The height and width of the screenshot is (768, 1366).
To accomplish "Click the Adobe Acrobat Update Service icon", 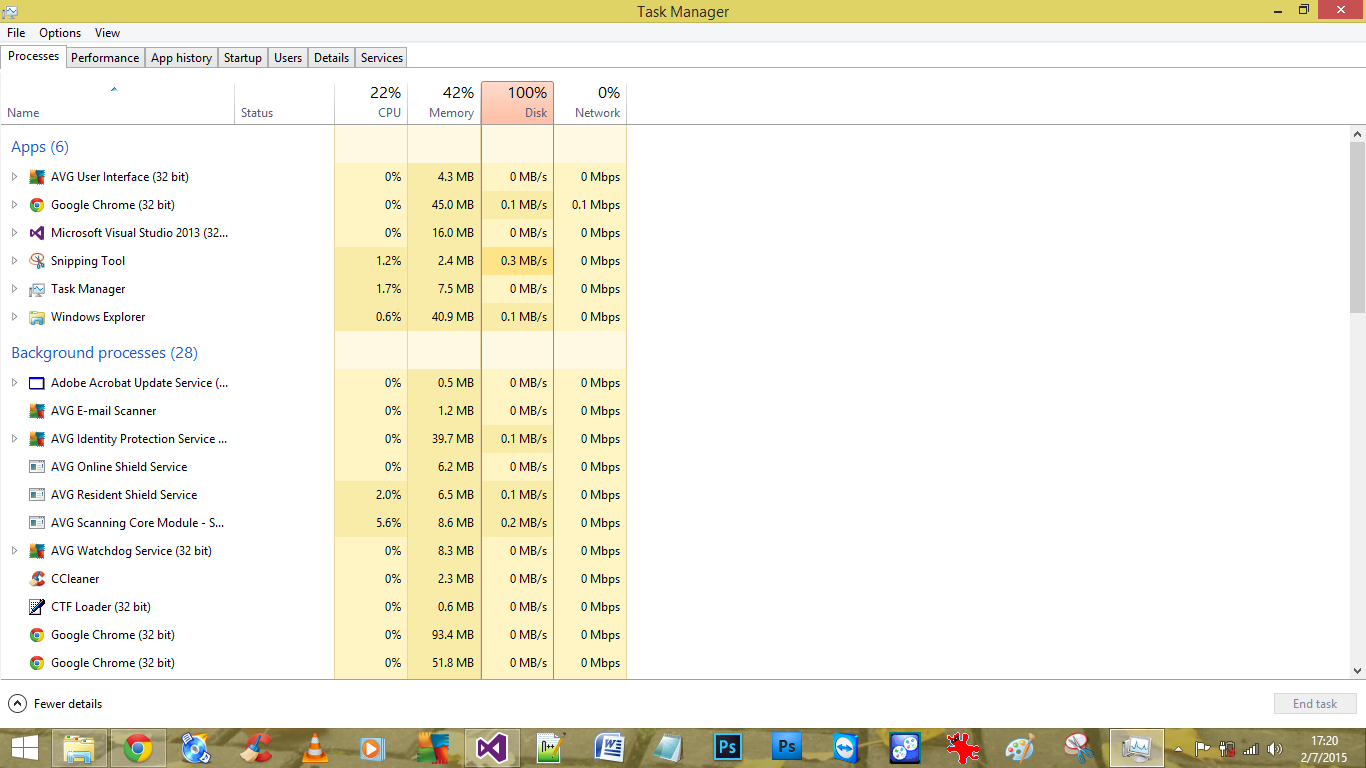I will (37, 383).
